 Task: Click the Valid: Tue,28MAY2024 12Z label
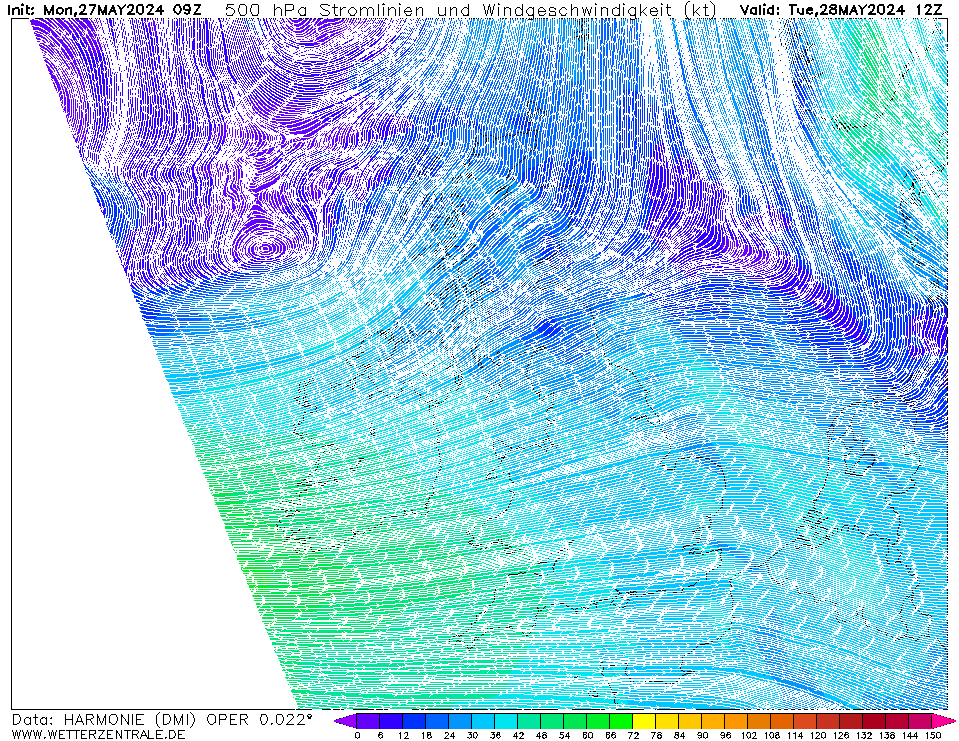840,10
